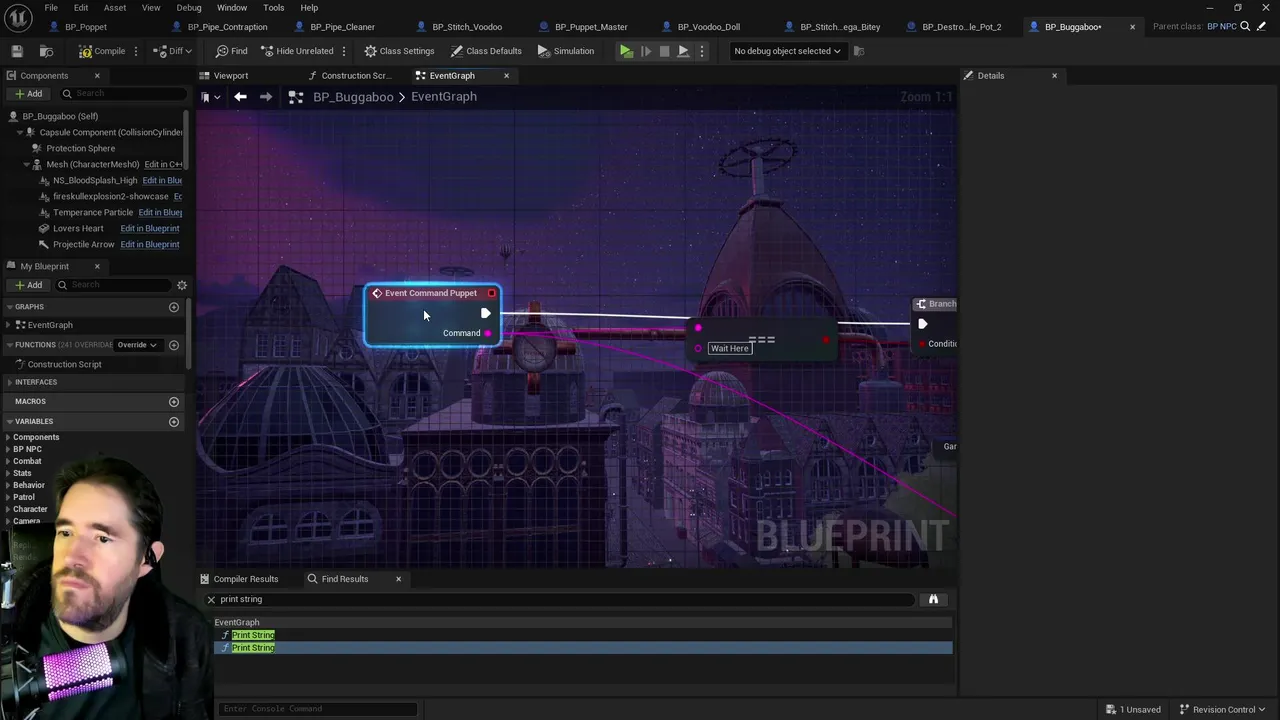Switch to Construction Script tab
This screenshot has width=1280, height=720.
pyautogui.click(x=356, y=76)
